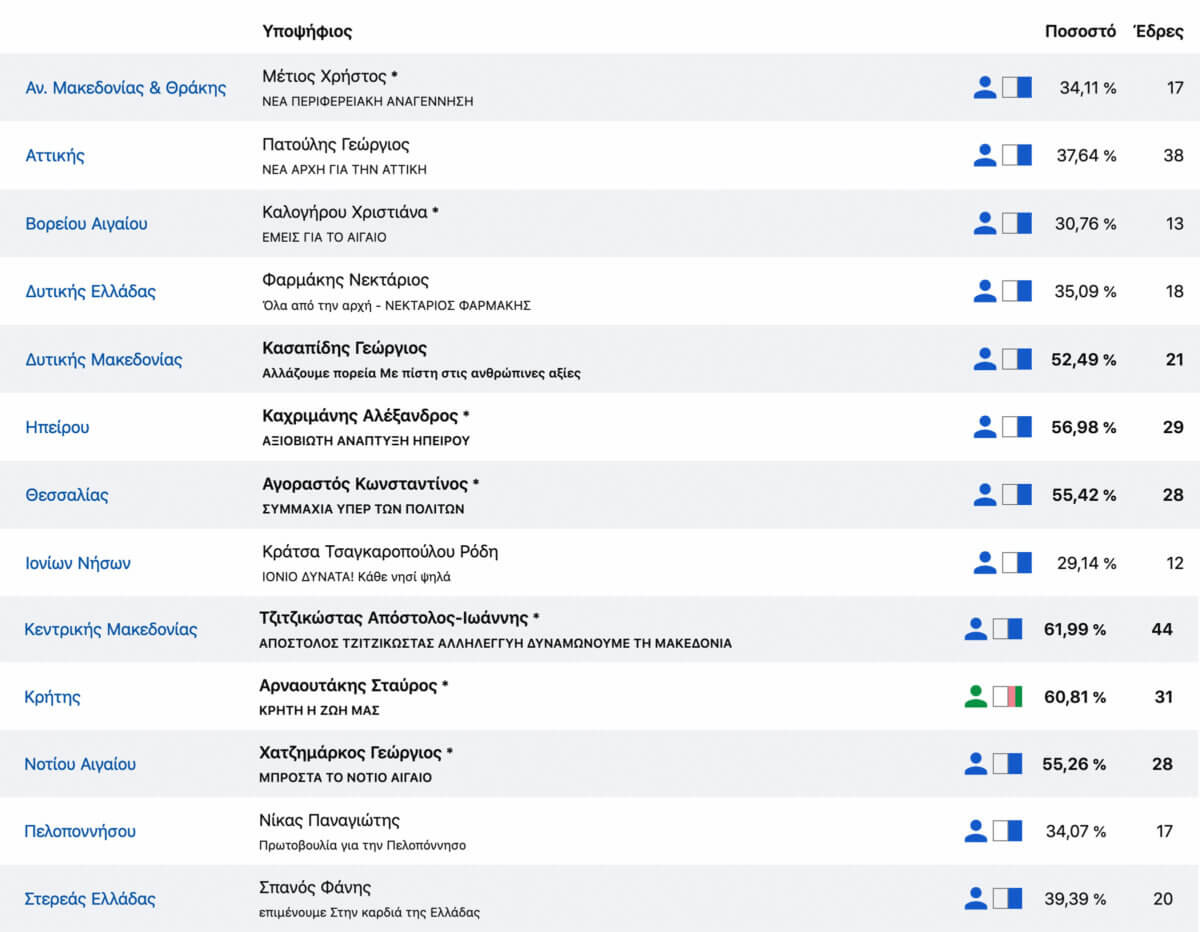This screenshot has height=932, width=1200.
Task: Open the Στερεάς Ελλάδας region link
Action: tap(90, 899)
